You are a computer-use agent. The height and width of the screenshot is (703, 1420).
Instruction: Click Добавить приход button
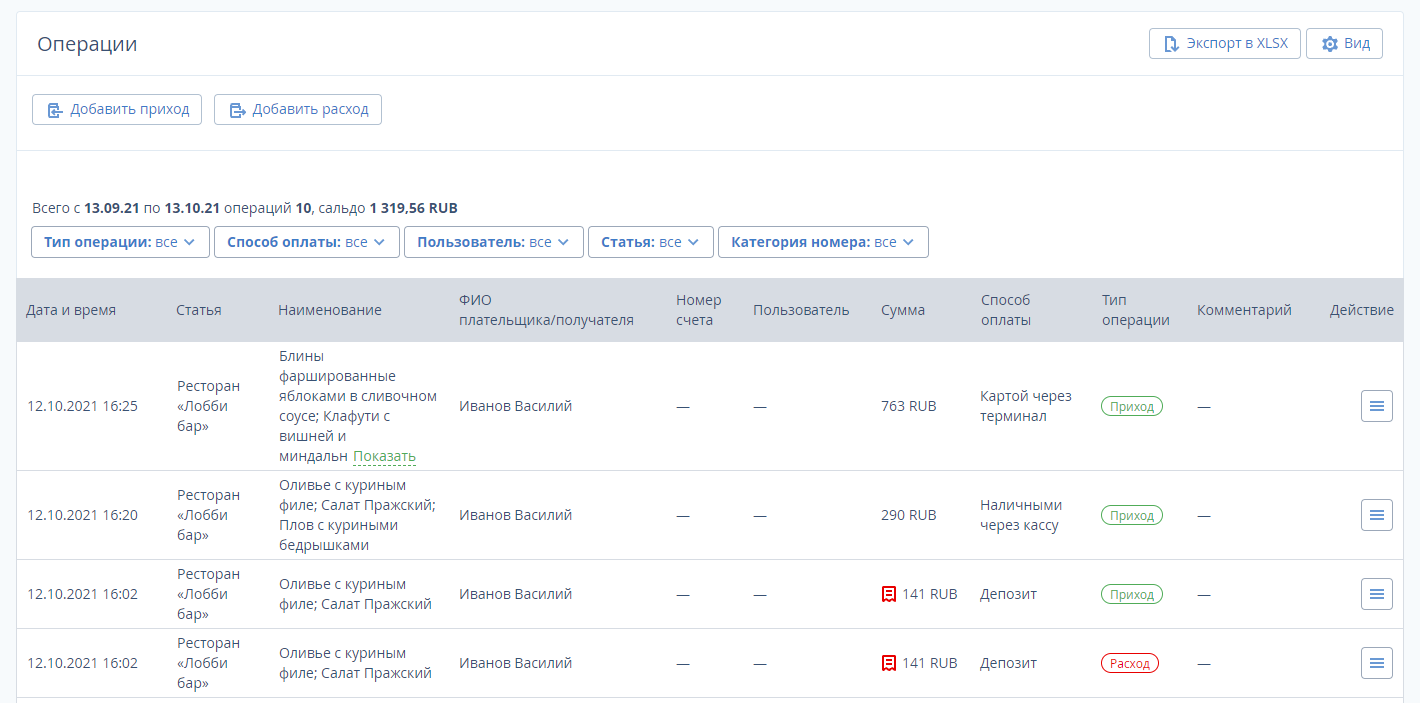tap(117, 109)
